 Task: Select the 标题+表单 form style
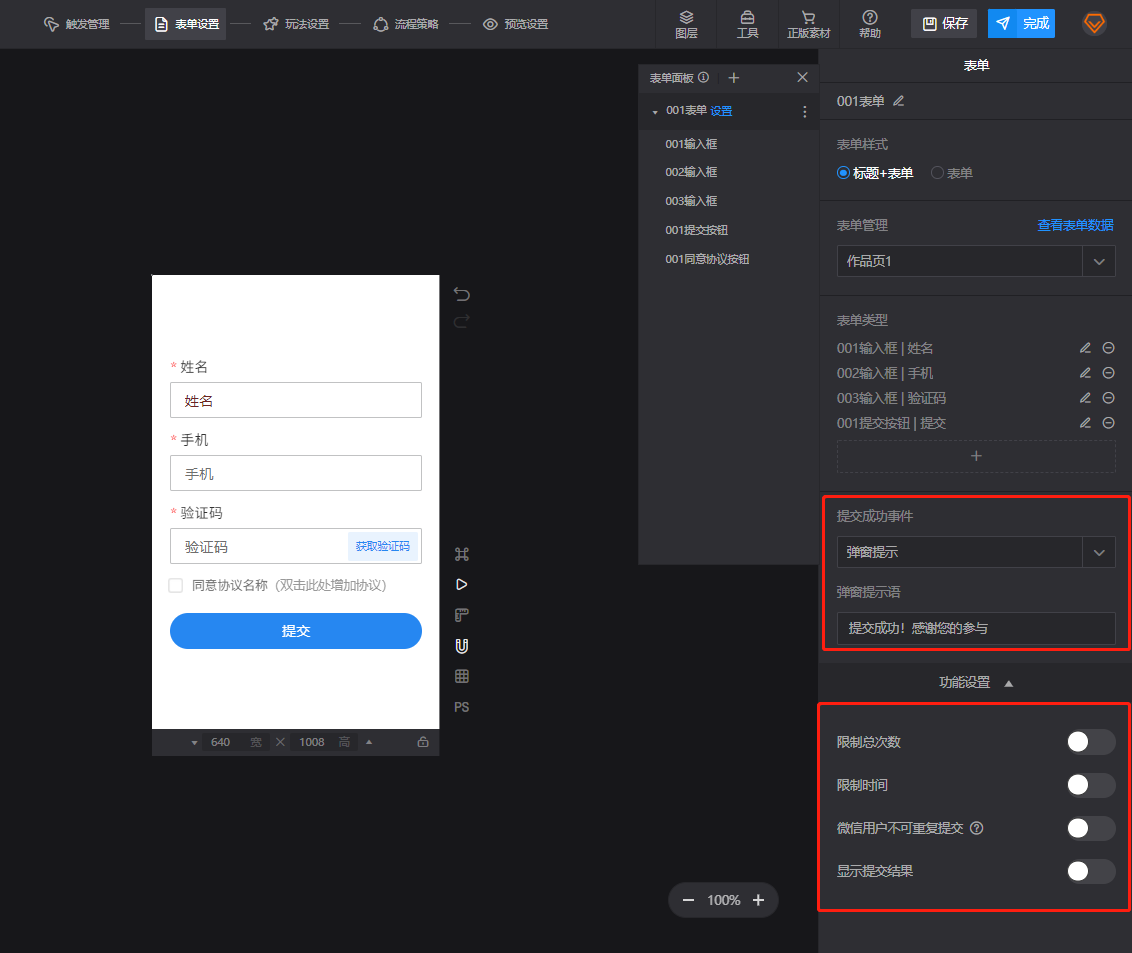[x=874, y=173]
